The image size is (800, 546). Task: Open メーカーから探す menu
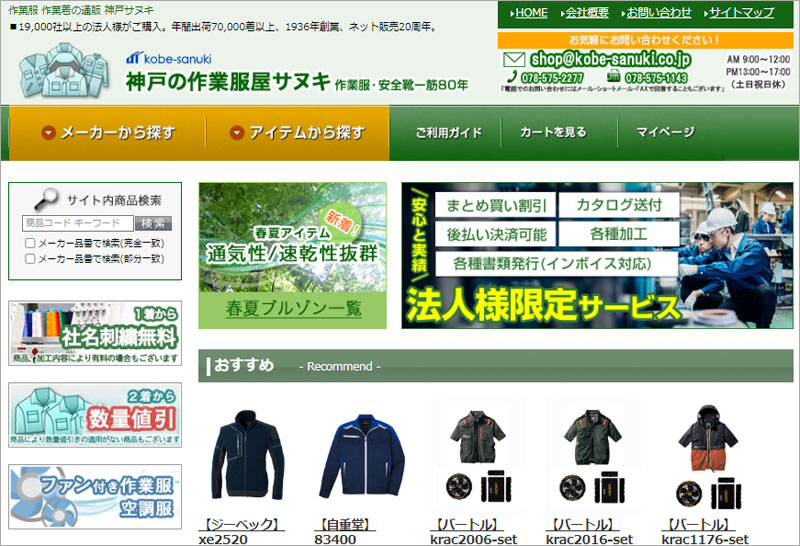pyautogui.click(x=108, y=133)
